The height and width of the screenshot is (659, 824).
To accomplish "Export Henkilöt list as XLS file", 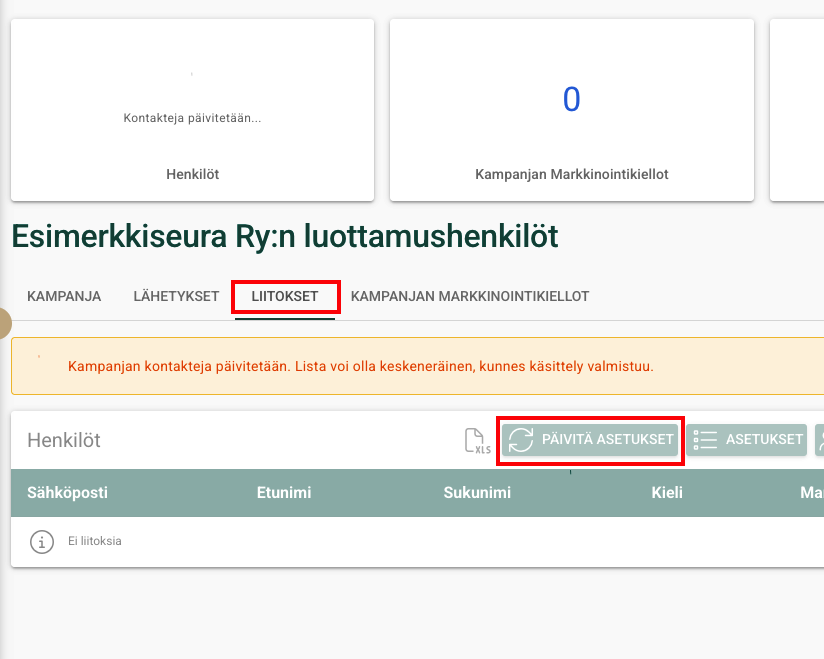I will [x=477, y=440].
